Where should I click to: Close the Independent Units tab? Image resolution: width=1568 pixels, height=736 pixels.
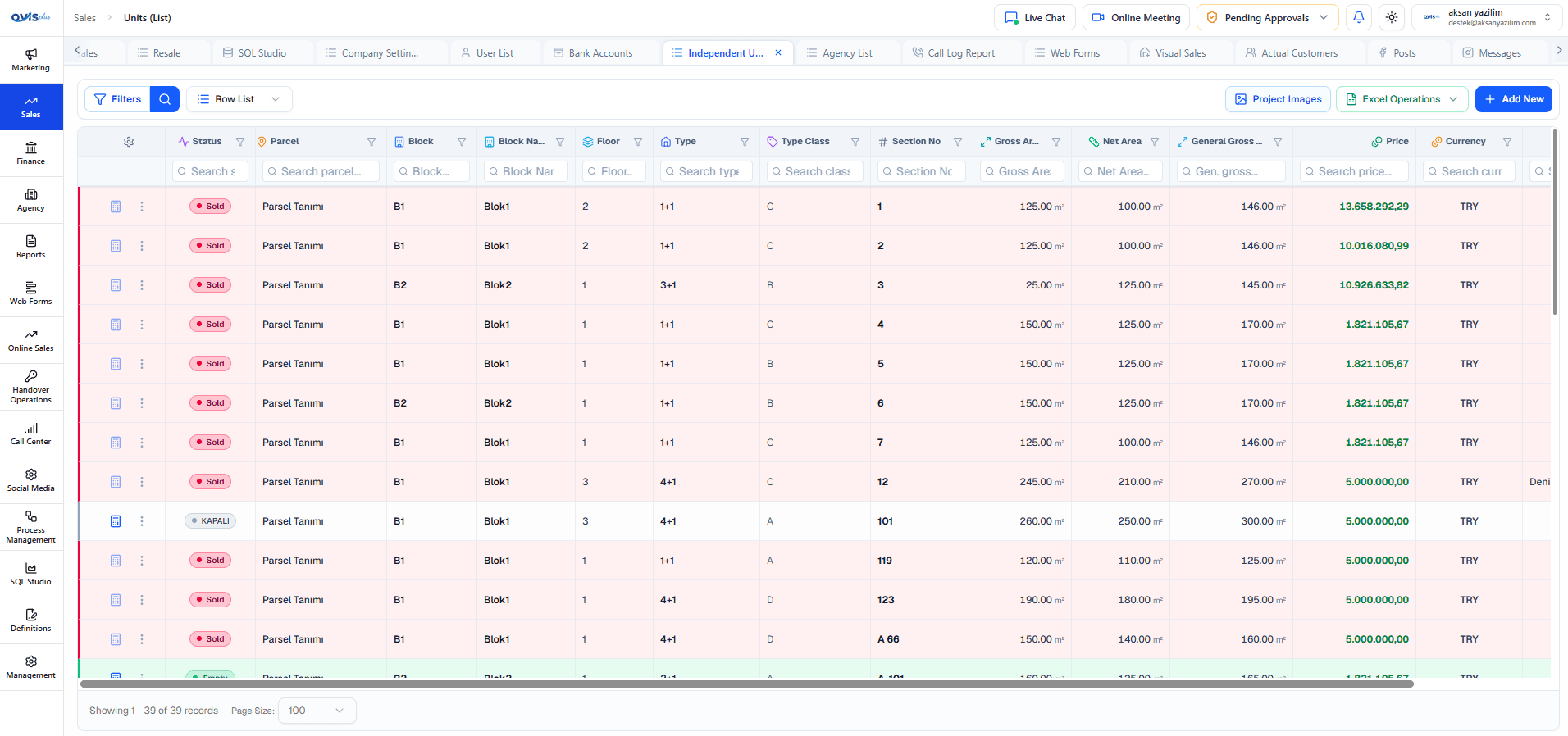778,52
